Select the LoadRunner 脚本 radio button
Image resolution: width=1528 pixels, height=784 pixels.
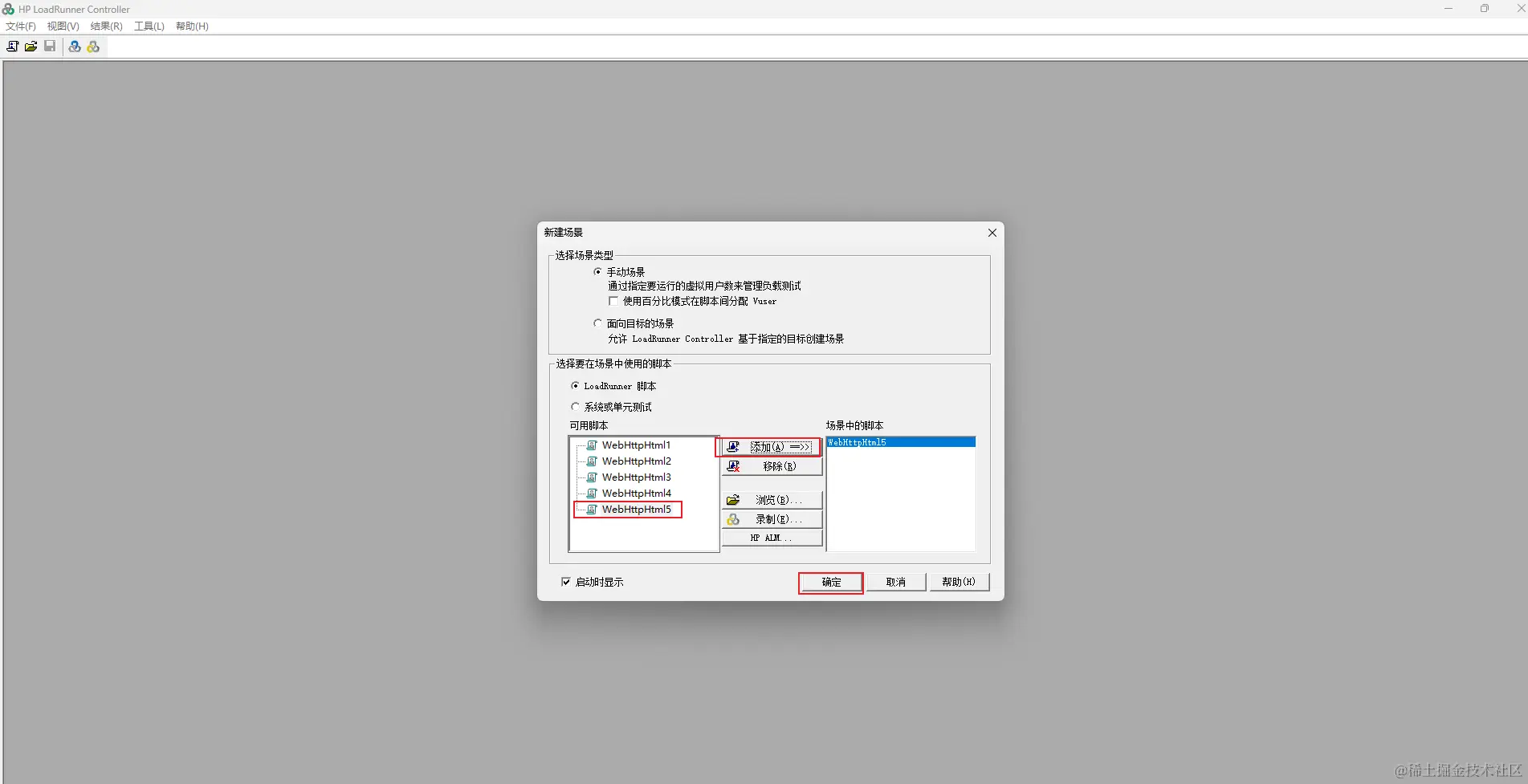tap(575, 386)
